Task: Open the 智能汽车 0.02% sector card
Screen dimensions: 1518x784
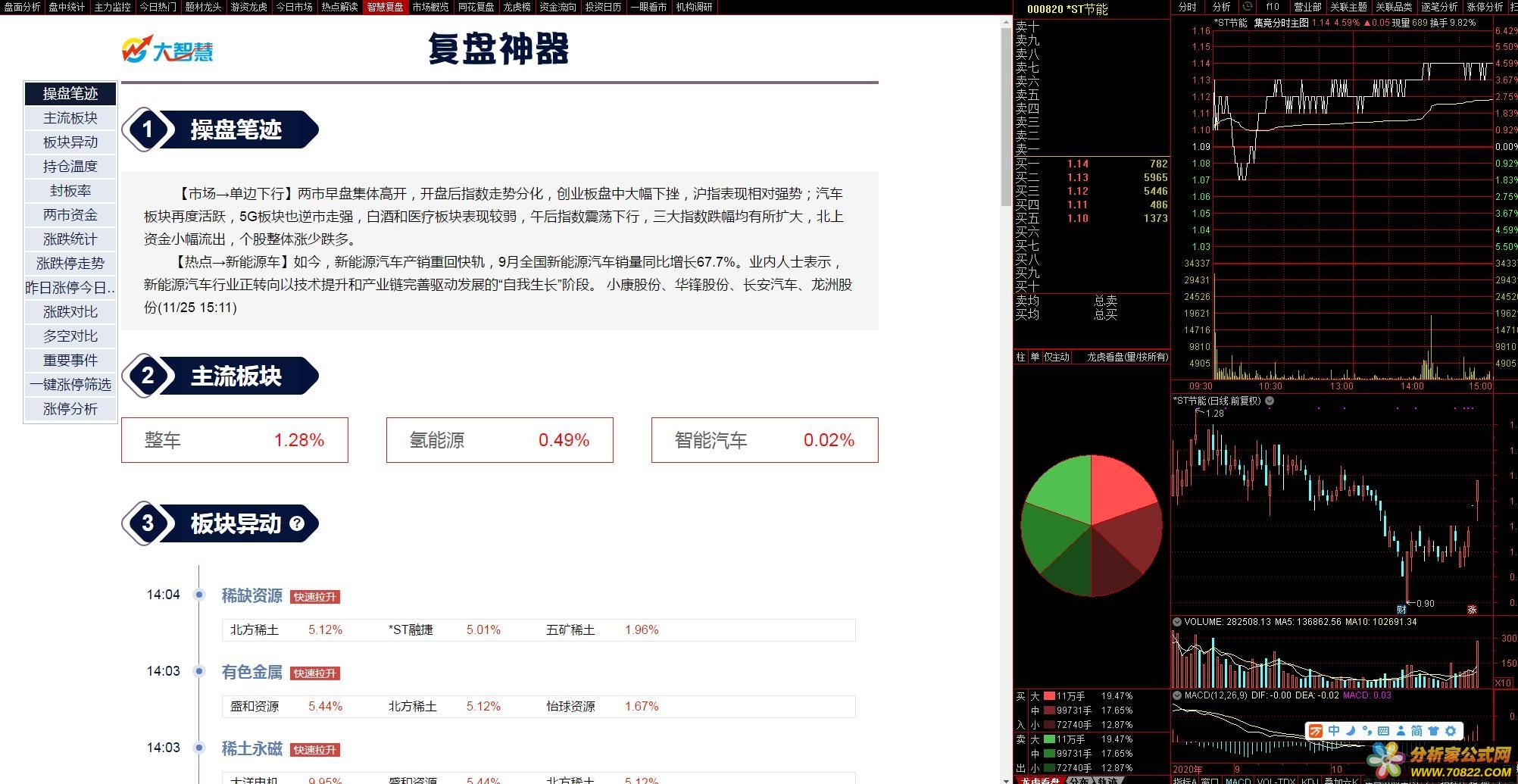Action: click(765, 440)
